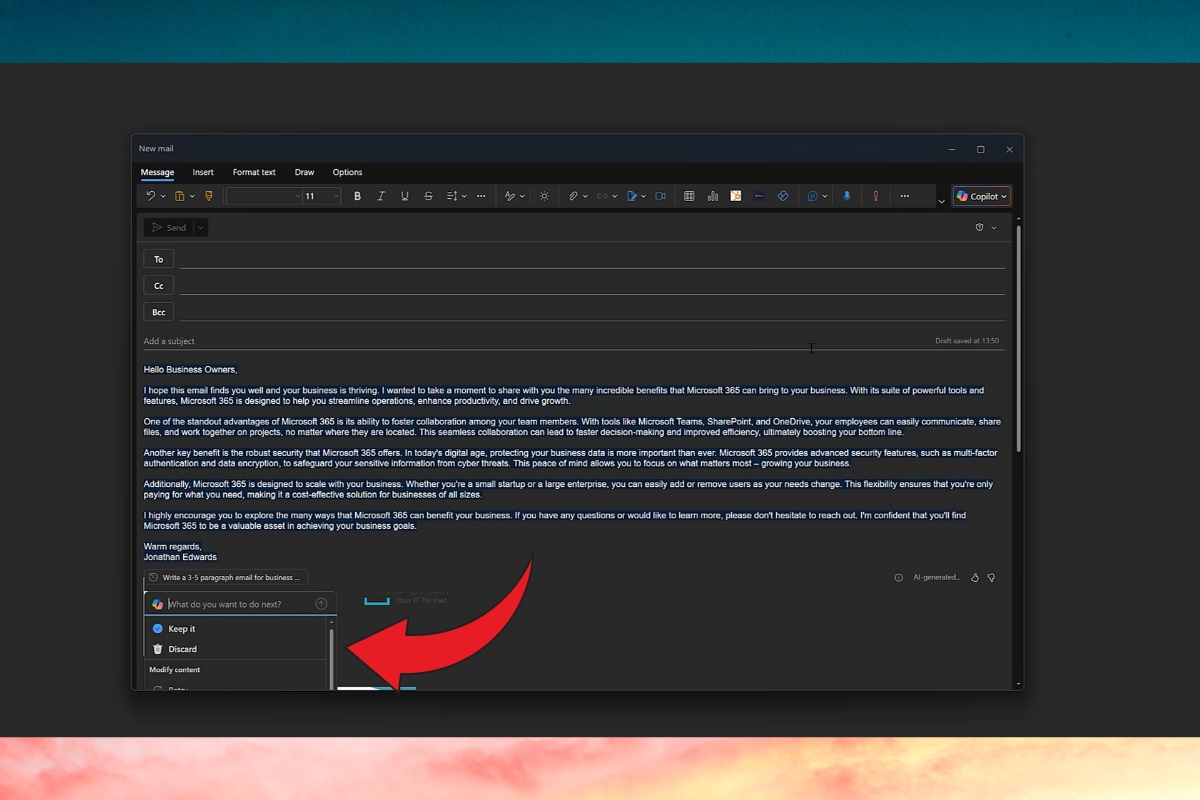Viewport: 1200px width, 800px height.
Task: Toggle Italic formatting
Action: [x=381, y=196]
